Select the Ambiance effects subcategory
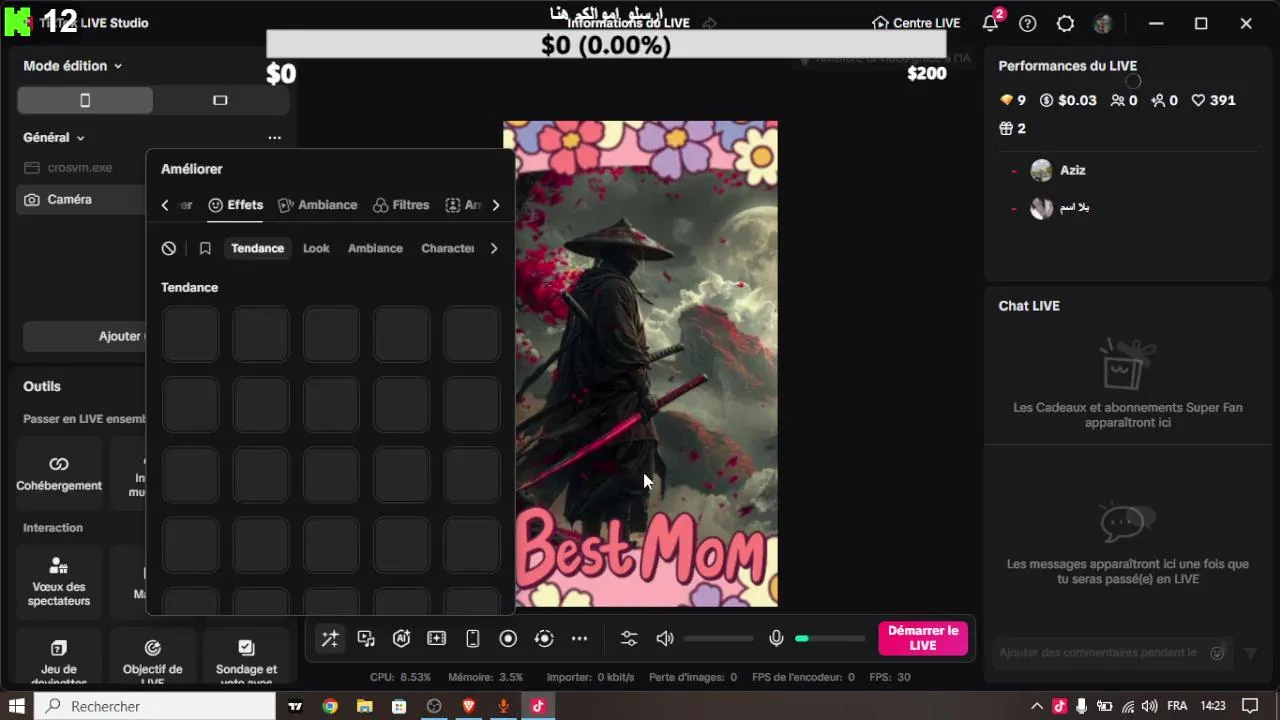The image size is (1280, 720). pyautogui.click(x=375, y=249)
